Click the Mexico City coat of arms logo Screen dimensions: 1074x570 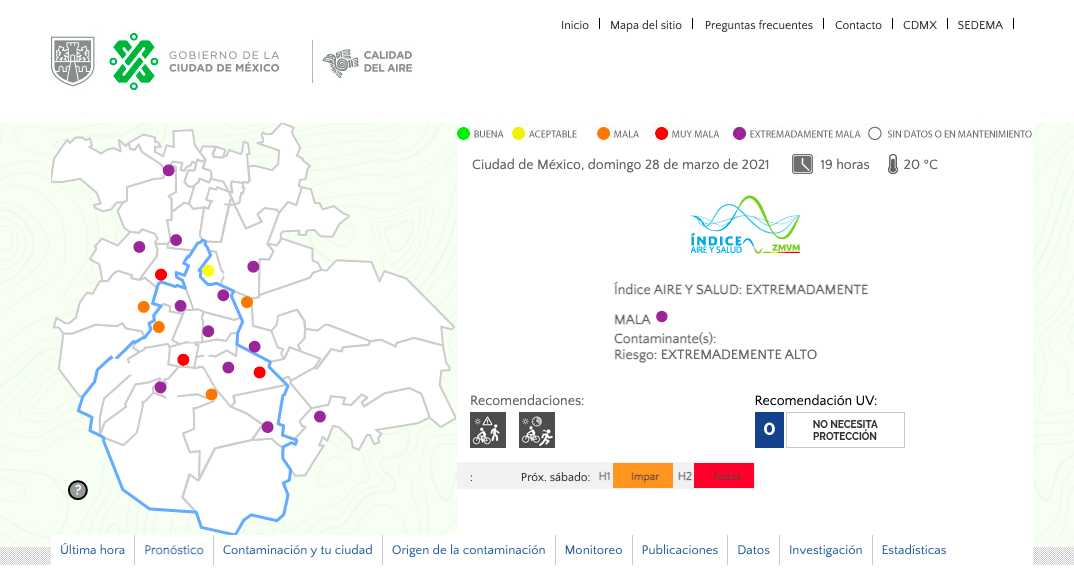72,61
